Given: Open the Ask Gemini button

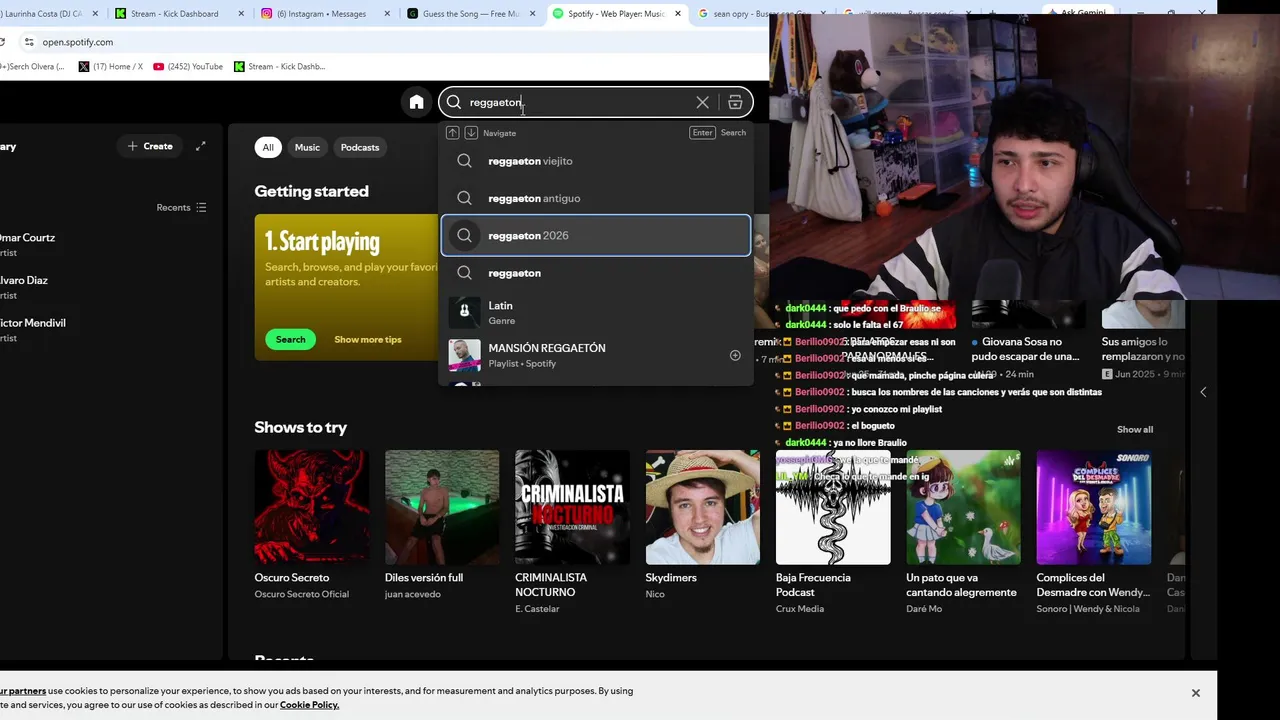Looking at the screenshot, I should pos(1078,13).
